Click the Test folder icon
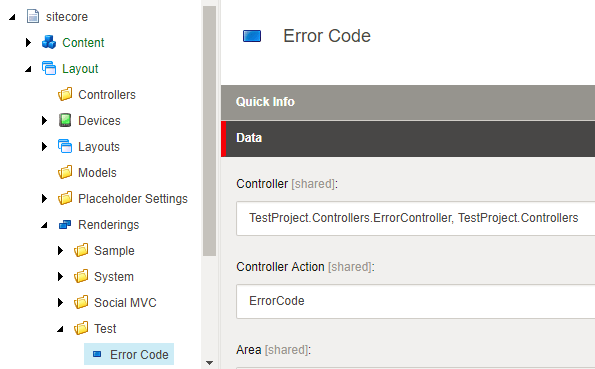 point(81,328)
